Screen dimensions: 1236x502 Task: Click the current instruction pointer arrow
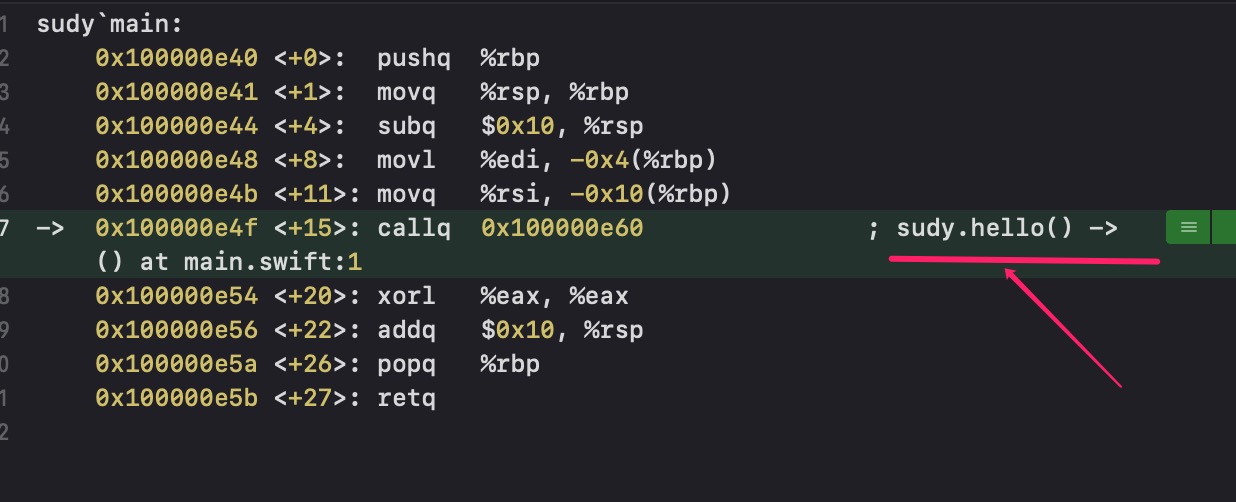pyautogui.click(x=50, y=228)
